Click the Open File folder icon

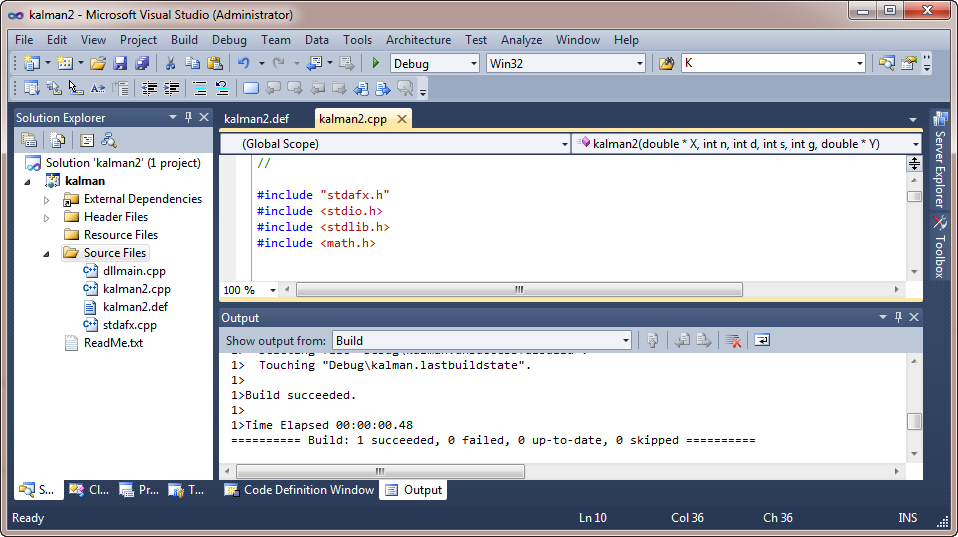pyautogui.click(x=98, y=63)
